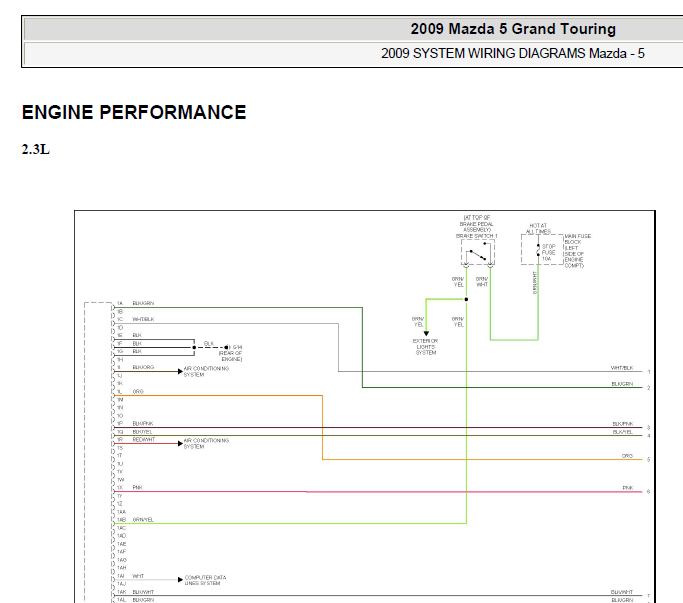The image size is (683, 603).
Task: Click 'BLK/YEL' wire label at pin 1Q
Action: point(142,432)
